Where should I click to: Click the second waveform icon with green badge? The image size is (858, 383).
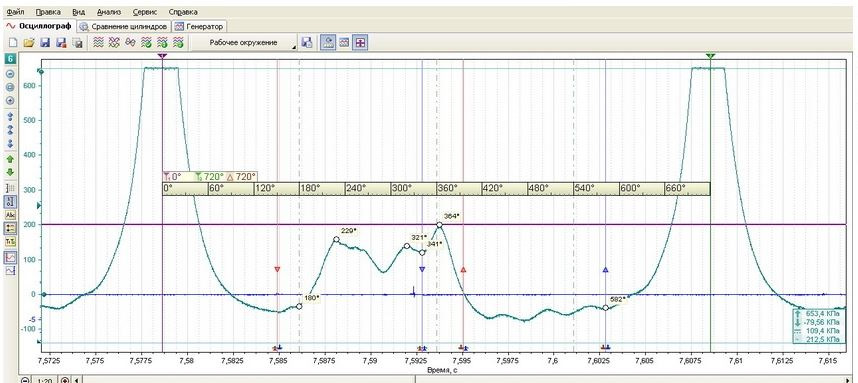162,43
